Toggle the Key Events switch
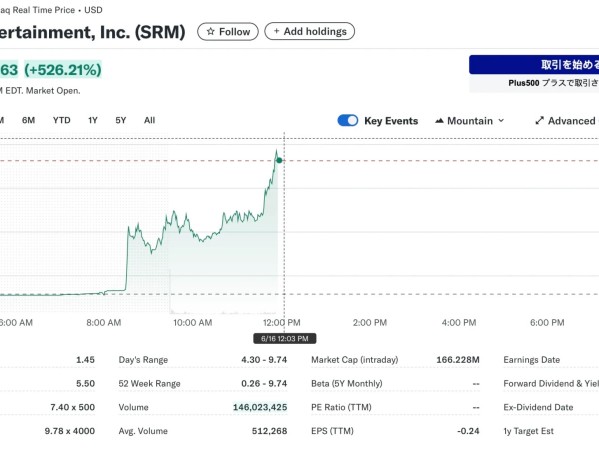 [348, 120]
